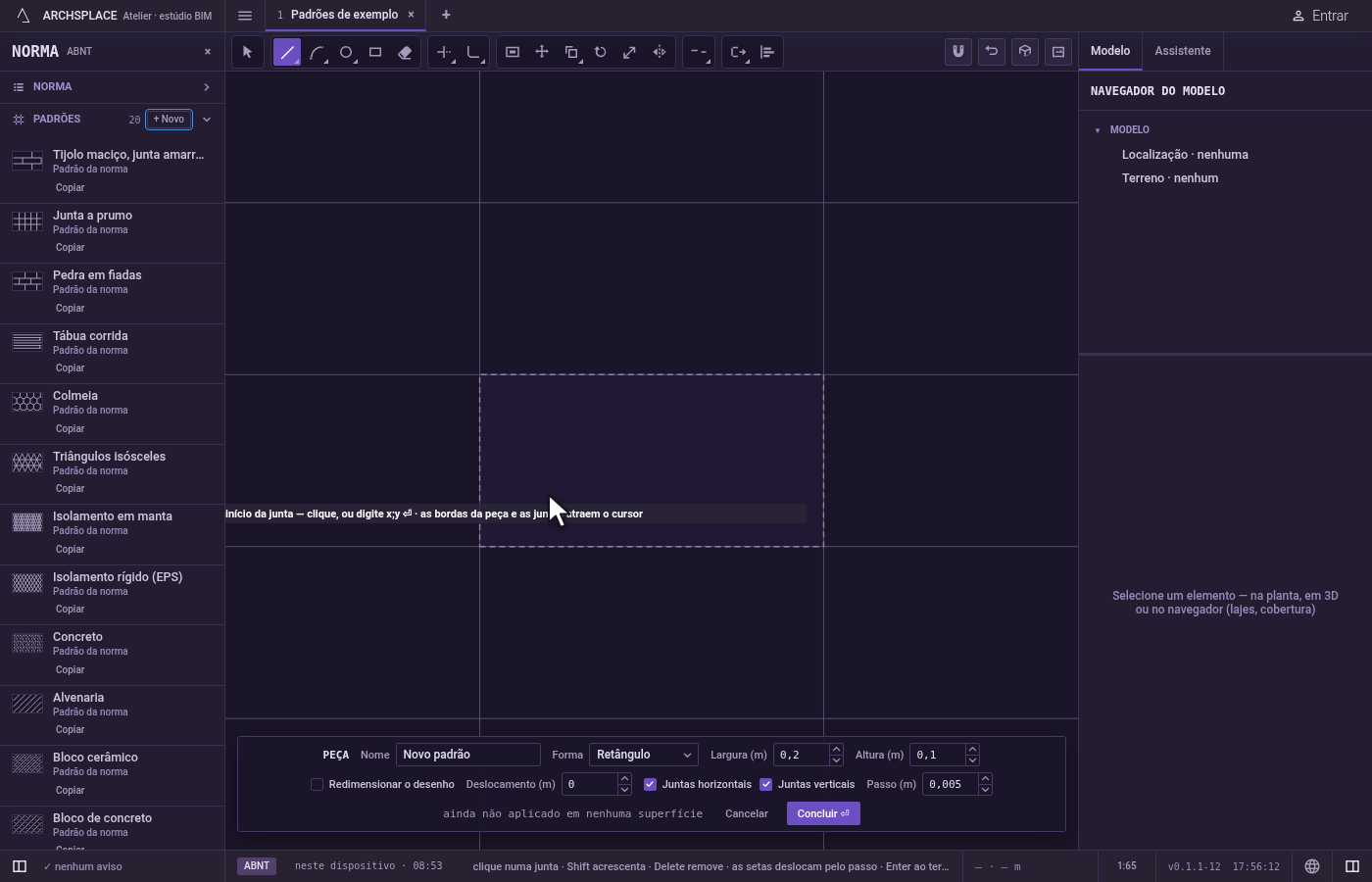Pick the eraser tool

405,52
